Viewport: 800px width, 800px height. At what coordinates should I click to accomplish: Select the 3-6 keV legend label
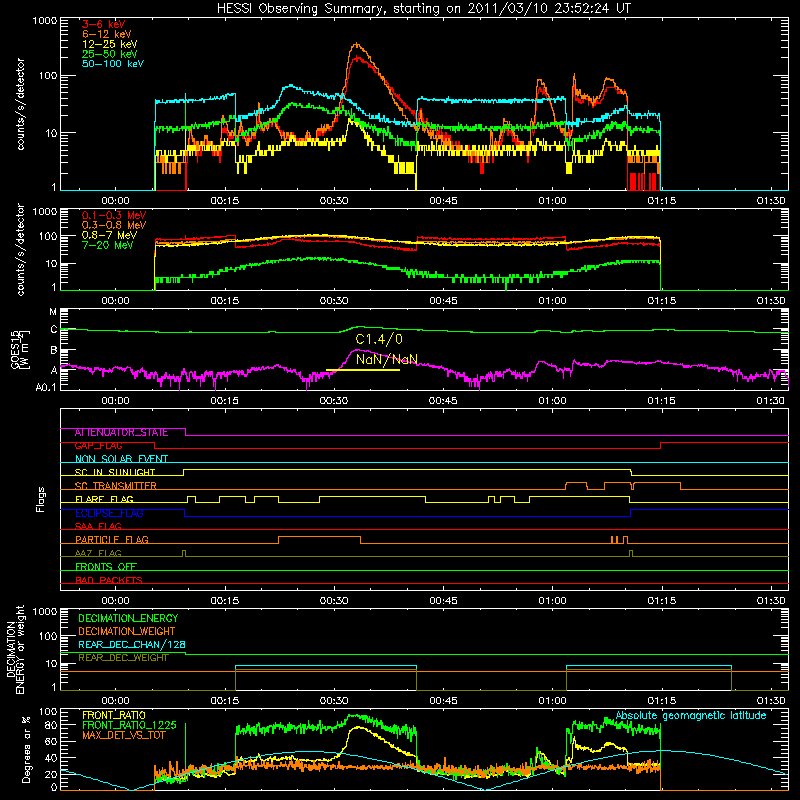104,24
